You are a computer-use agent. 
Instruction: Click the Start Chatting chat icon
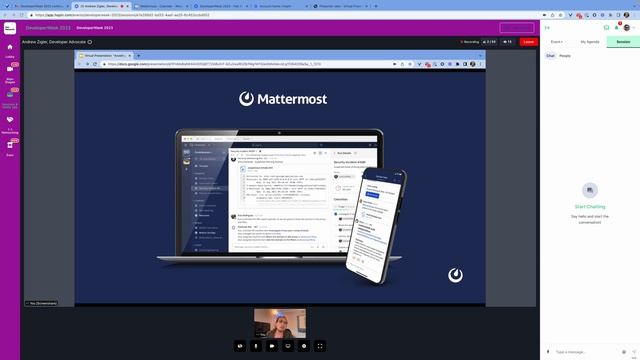[590, 190]
